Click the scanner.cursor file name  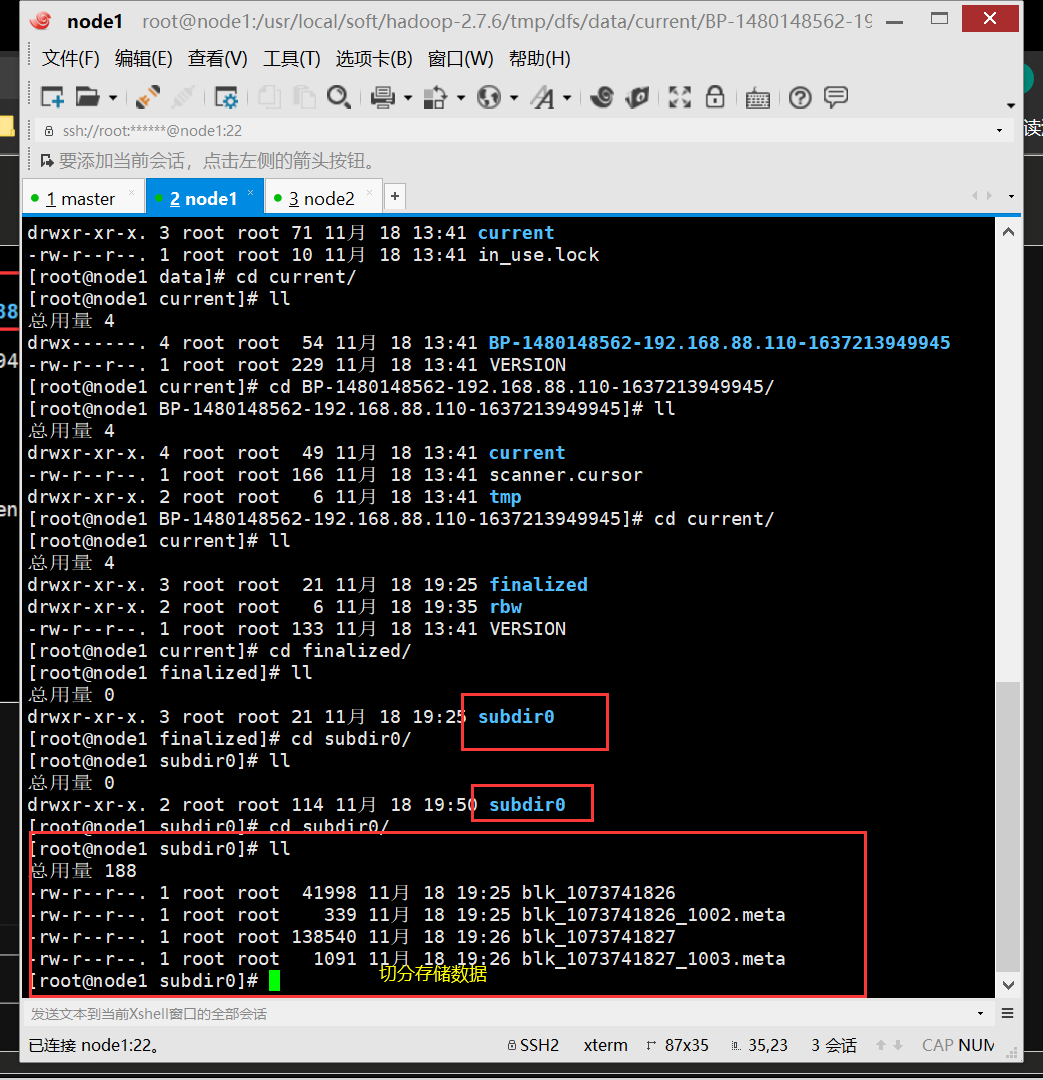[566, 475]
